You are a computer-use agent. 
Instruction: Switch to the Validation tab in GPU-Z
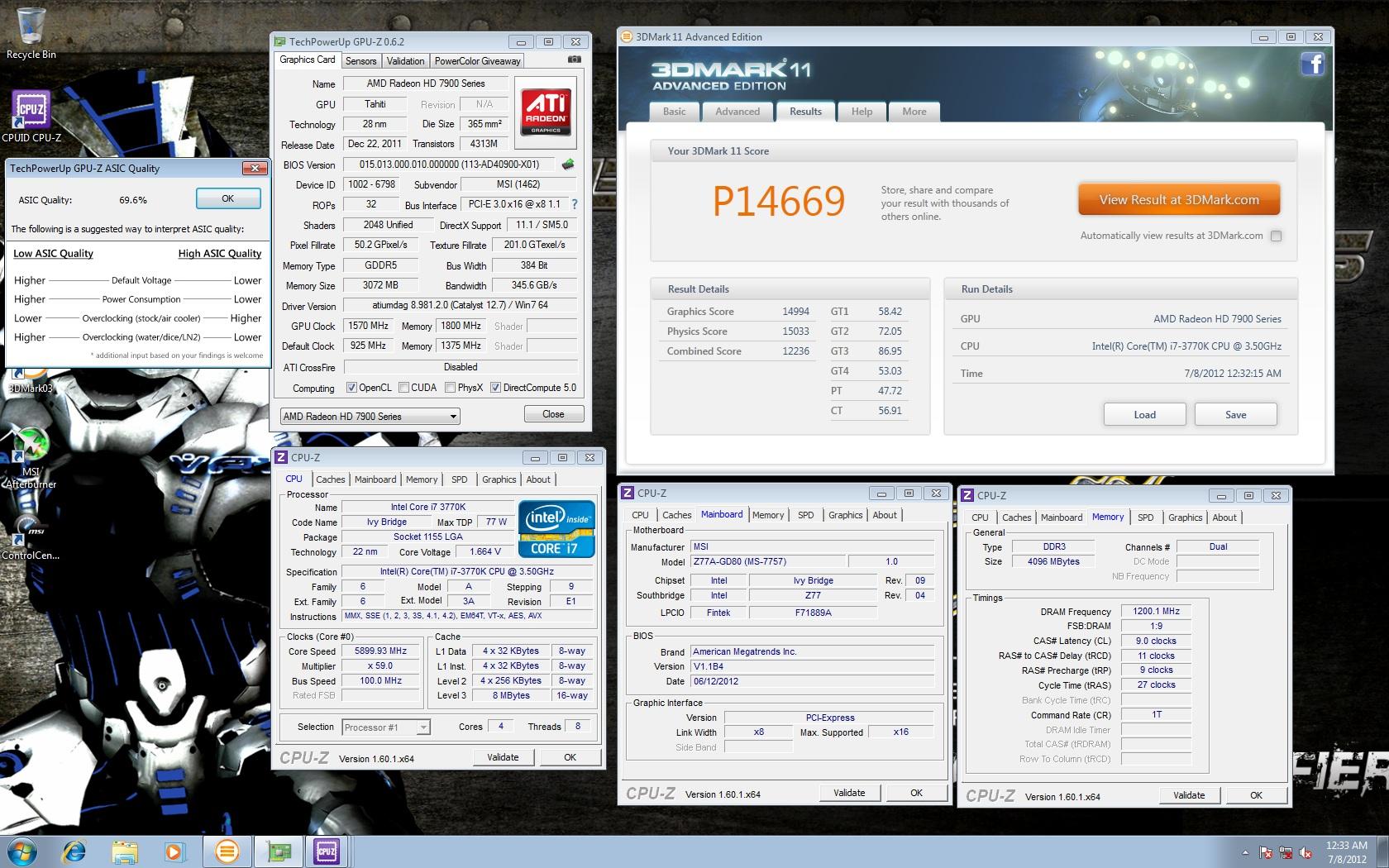pos(405,60)
